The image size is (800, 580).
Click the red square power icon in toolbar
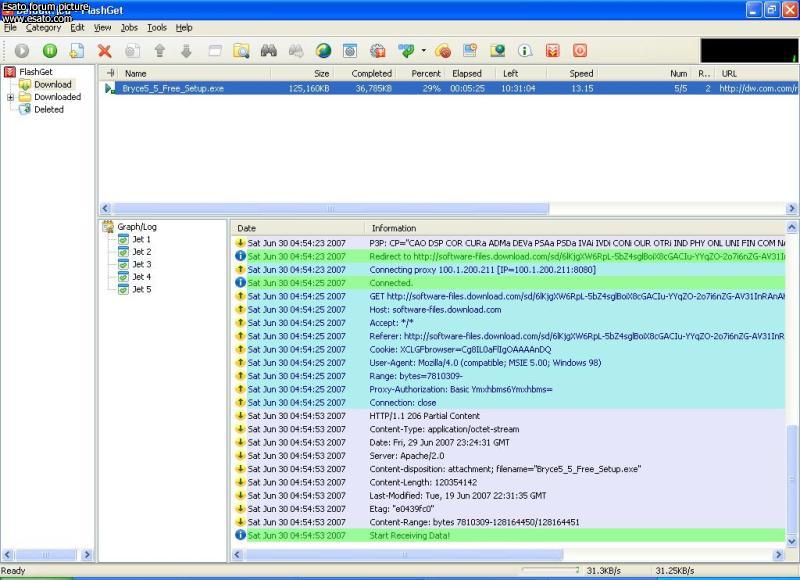(580, 51)
